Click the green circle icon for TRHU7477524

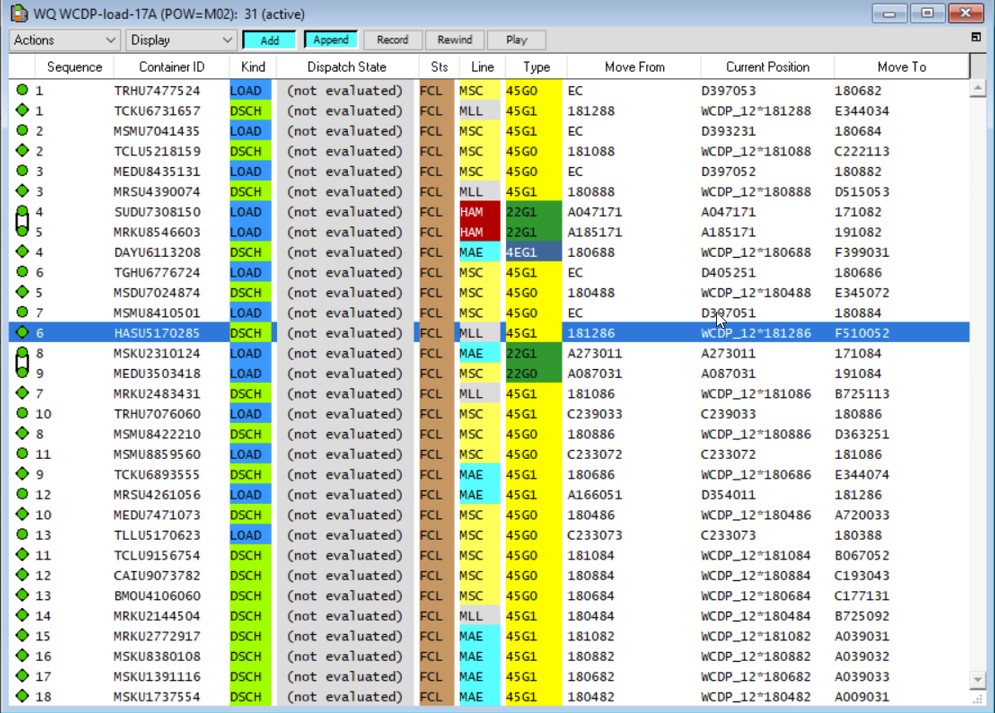click(x=22, y=90)
